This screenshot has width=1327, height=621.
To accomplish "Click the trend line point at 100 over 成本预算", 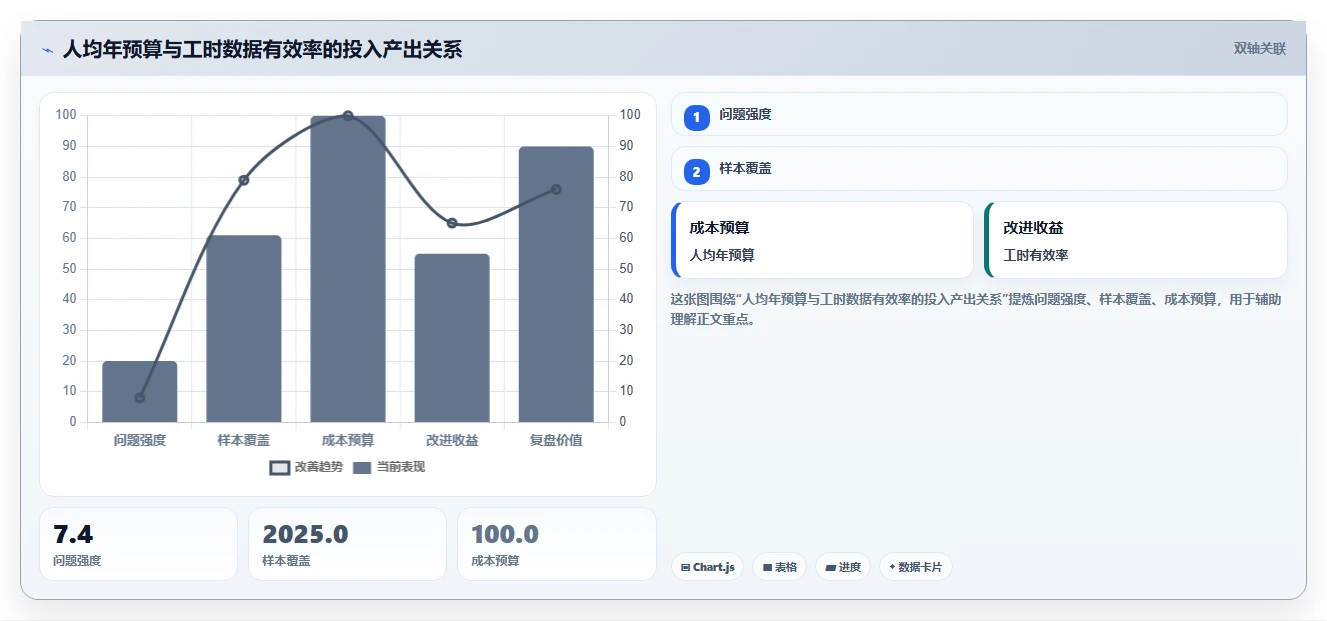I will [x=348, y=116].
